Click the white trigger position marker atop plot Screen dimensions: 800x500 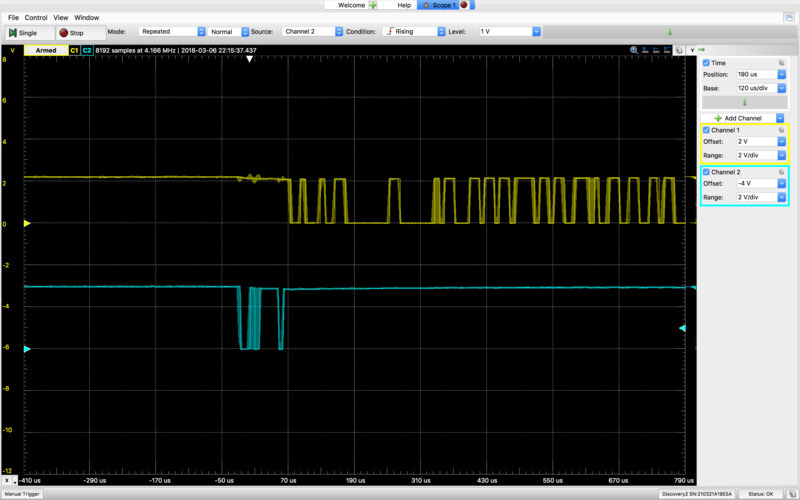point(249,59)
